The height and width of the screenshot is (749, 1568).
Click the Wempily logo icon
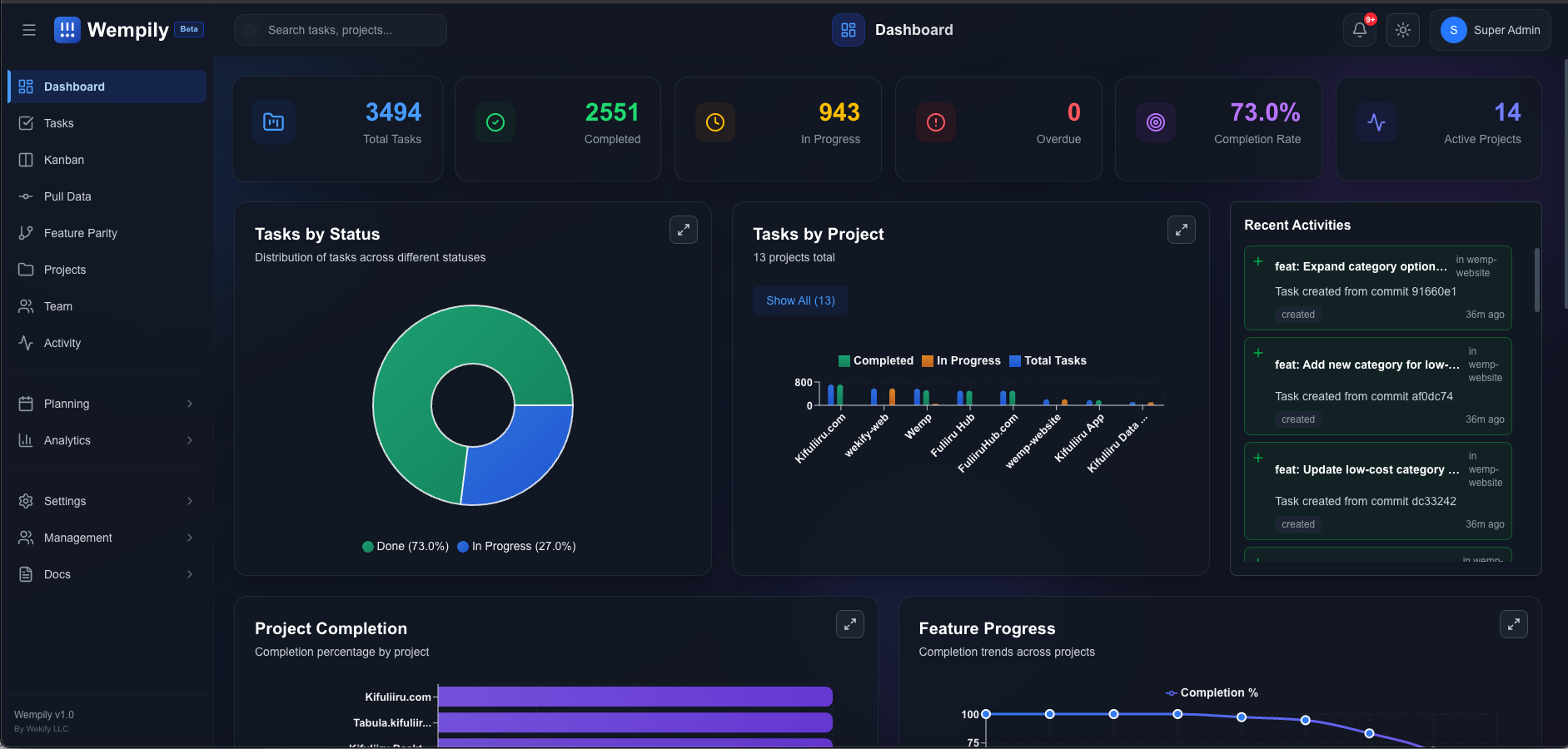click(x=67, y=30)
